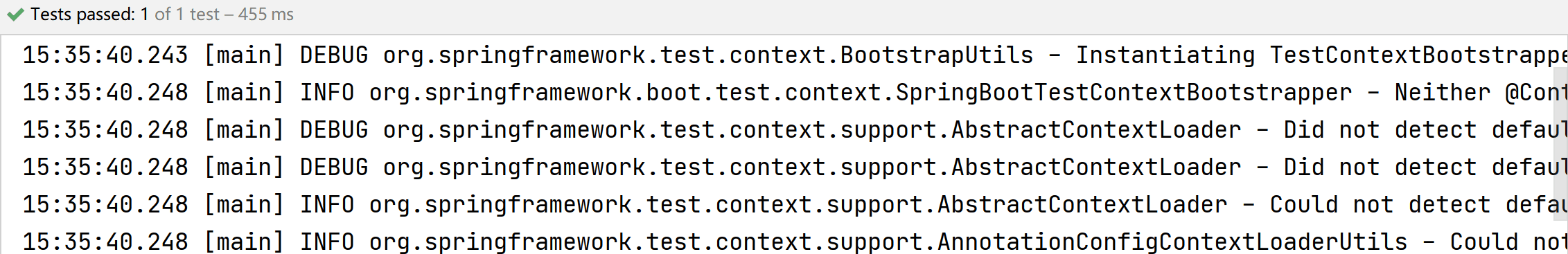Click the 'of 1 test' count text

coord(186,15)
